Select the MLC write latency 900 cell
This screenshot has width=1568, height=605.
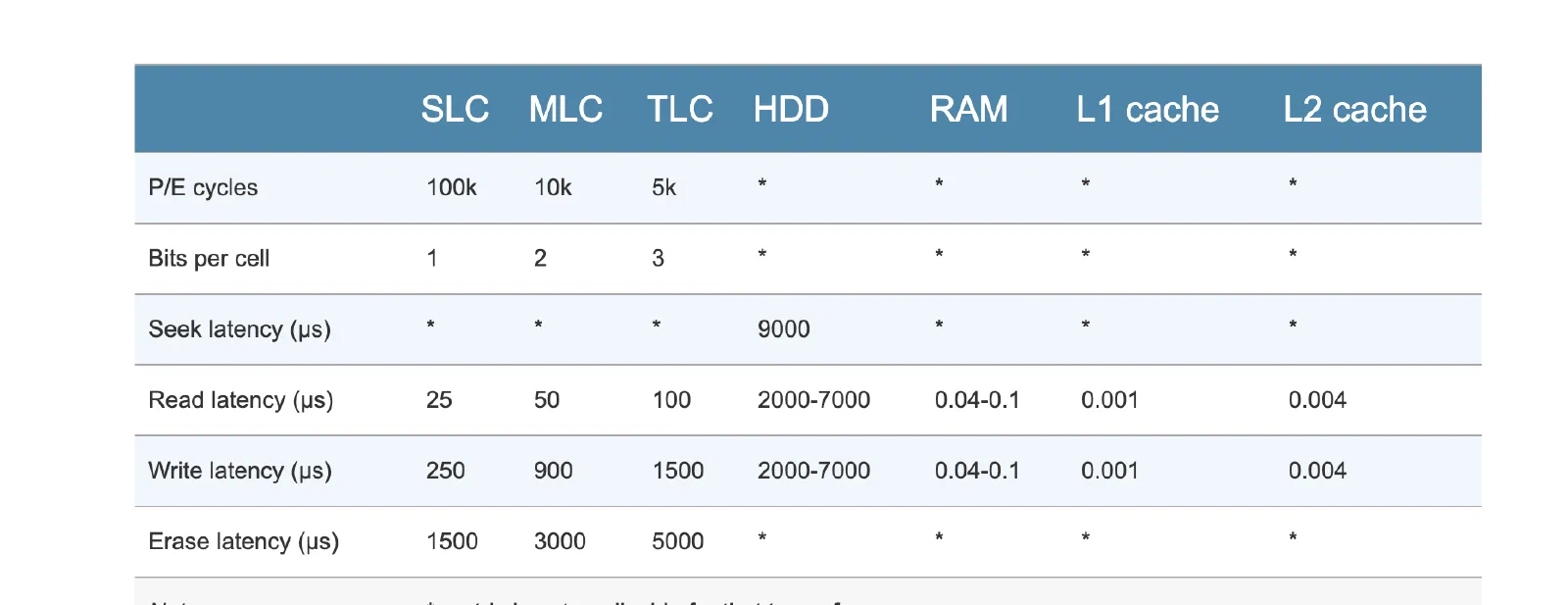coord(553,471)
